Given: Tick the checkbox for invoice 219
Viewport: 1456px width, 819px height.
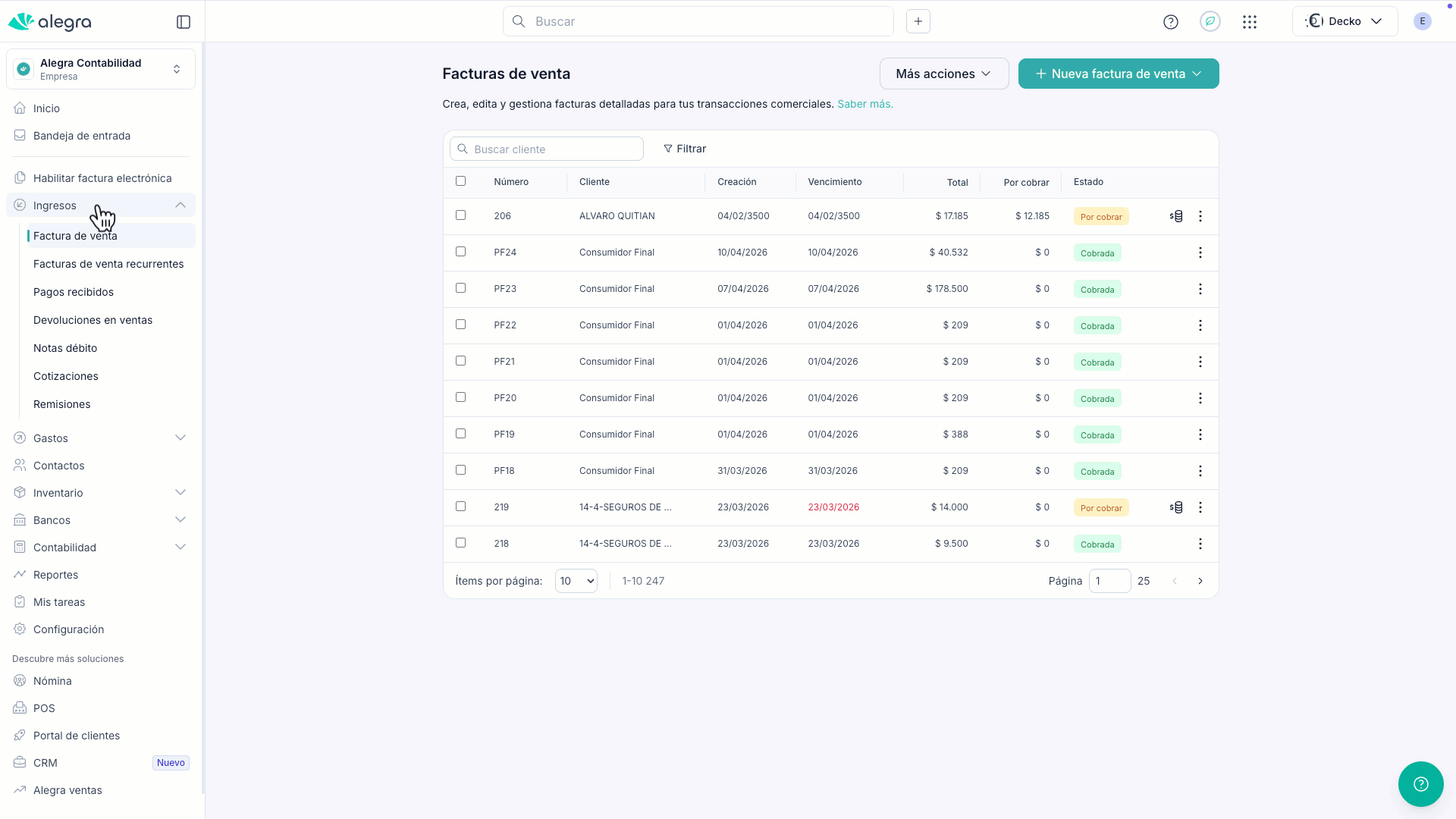Looking at the screenshot, I should point(460,507).
